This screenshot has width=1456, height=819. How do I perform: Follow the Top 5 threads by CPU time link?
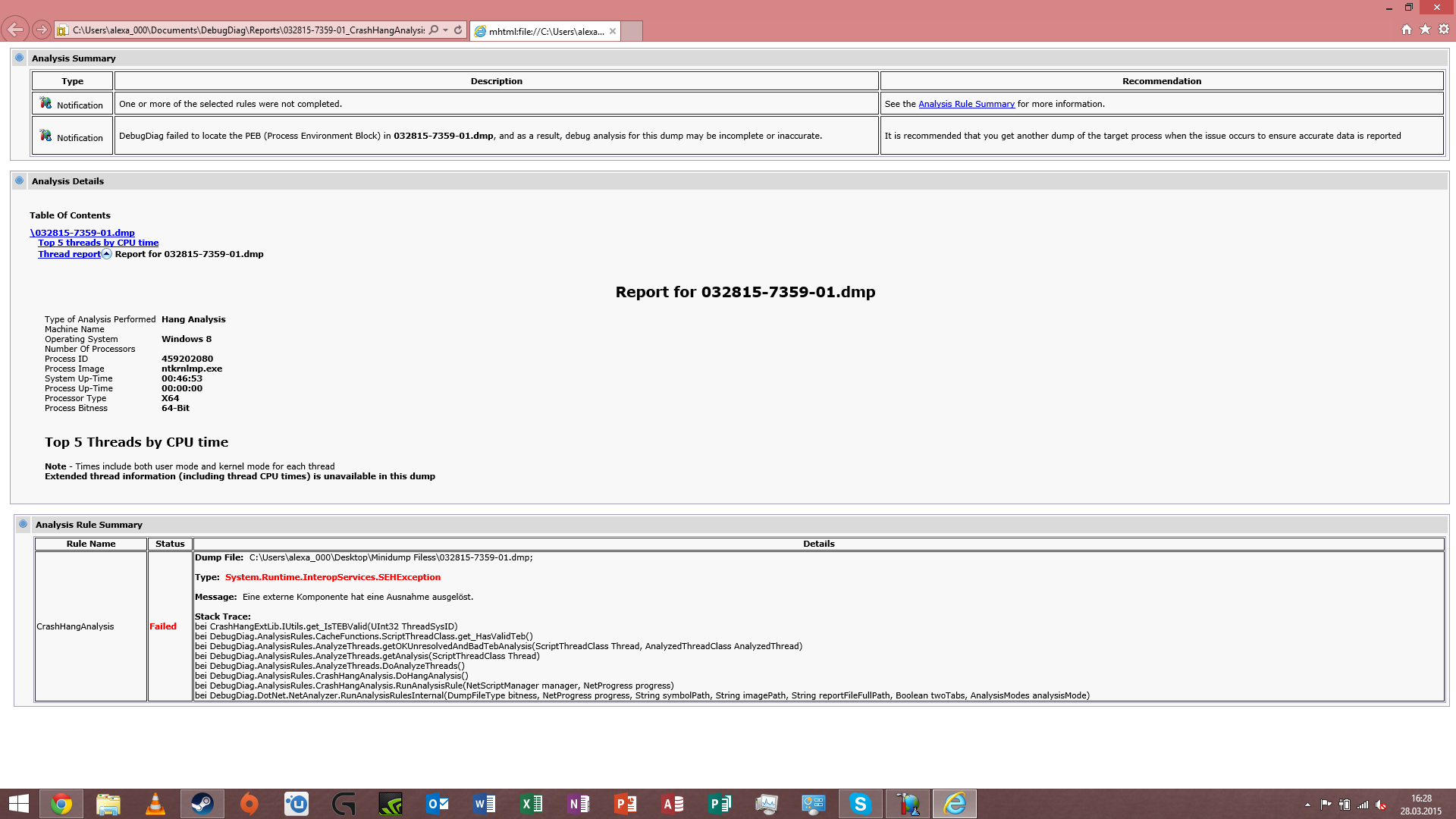(99, 243)
